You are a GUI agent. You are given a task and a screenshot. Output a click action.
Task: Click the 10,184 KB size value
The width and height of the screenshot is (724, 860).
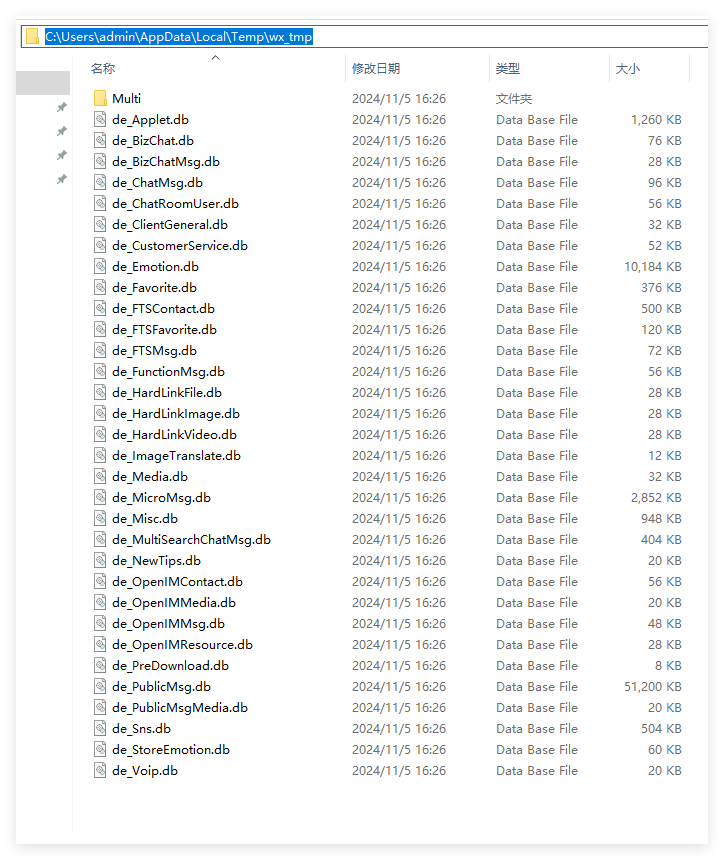(653, 267)
